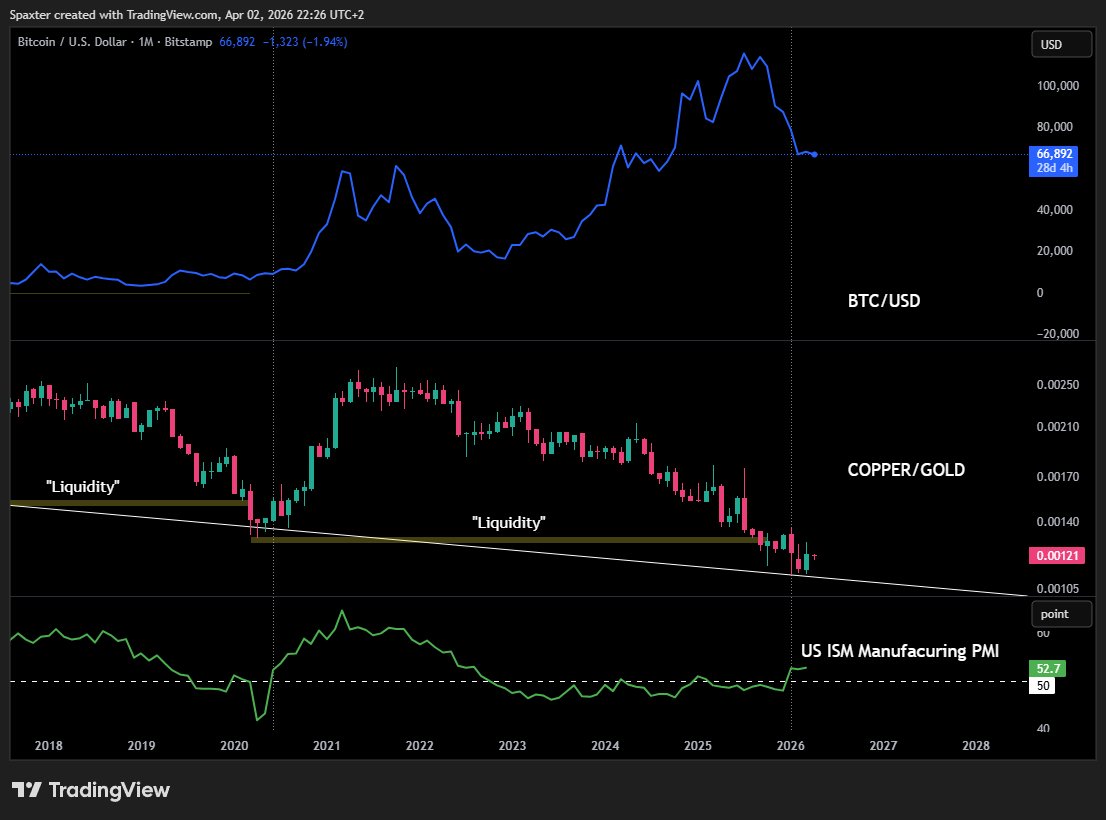Click the 2022 label on time axis
Screen dimensions: 1106x820
(x=420, y=746)
